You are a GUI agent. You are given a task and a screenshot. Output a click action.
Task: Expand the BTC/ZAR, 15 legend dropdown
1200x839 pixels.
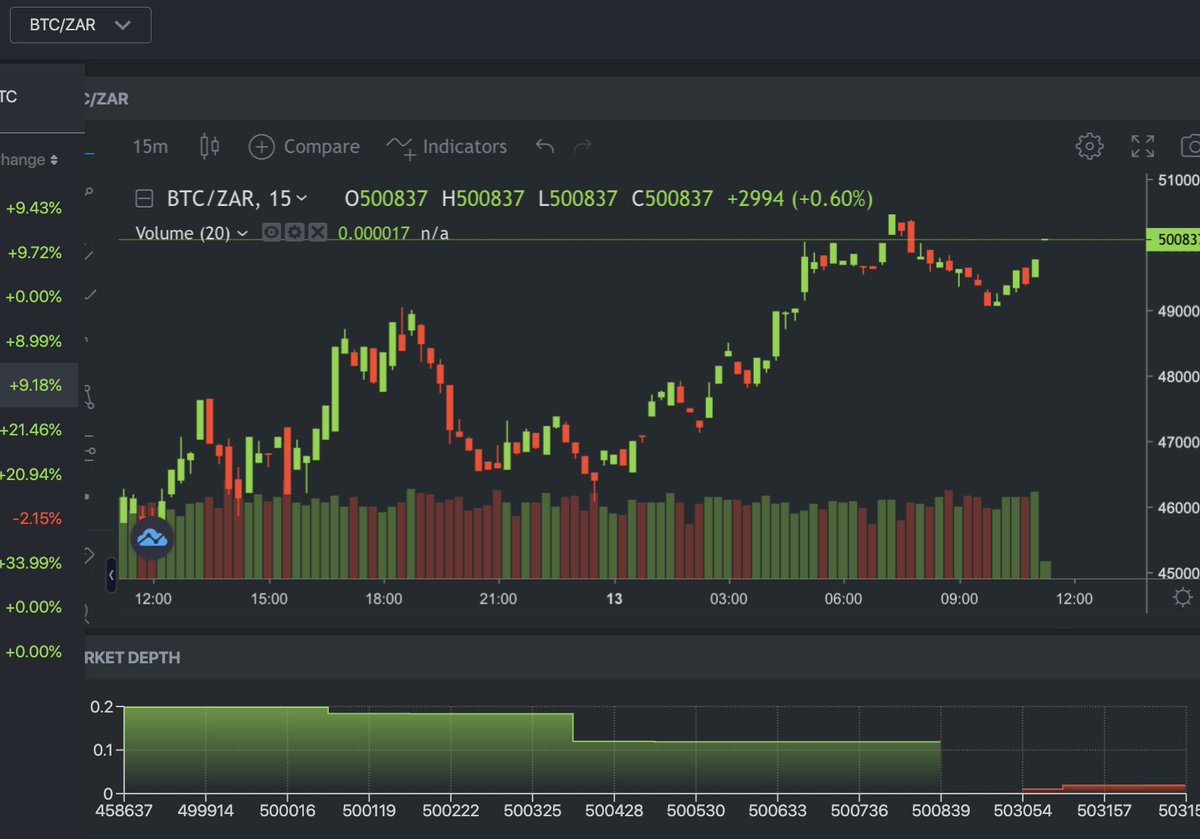pos(301,199)
